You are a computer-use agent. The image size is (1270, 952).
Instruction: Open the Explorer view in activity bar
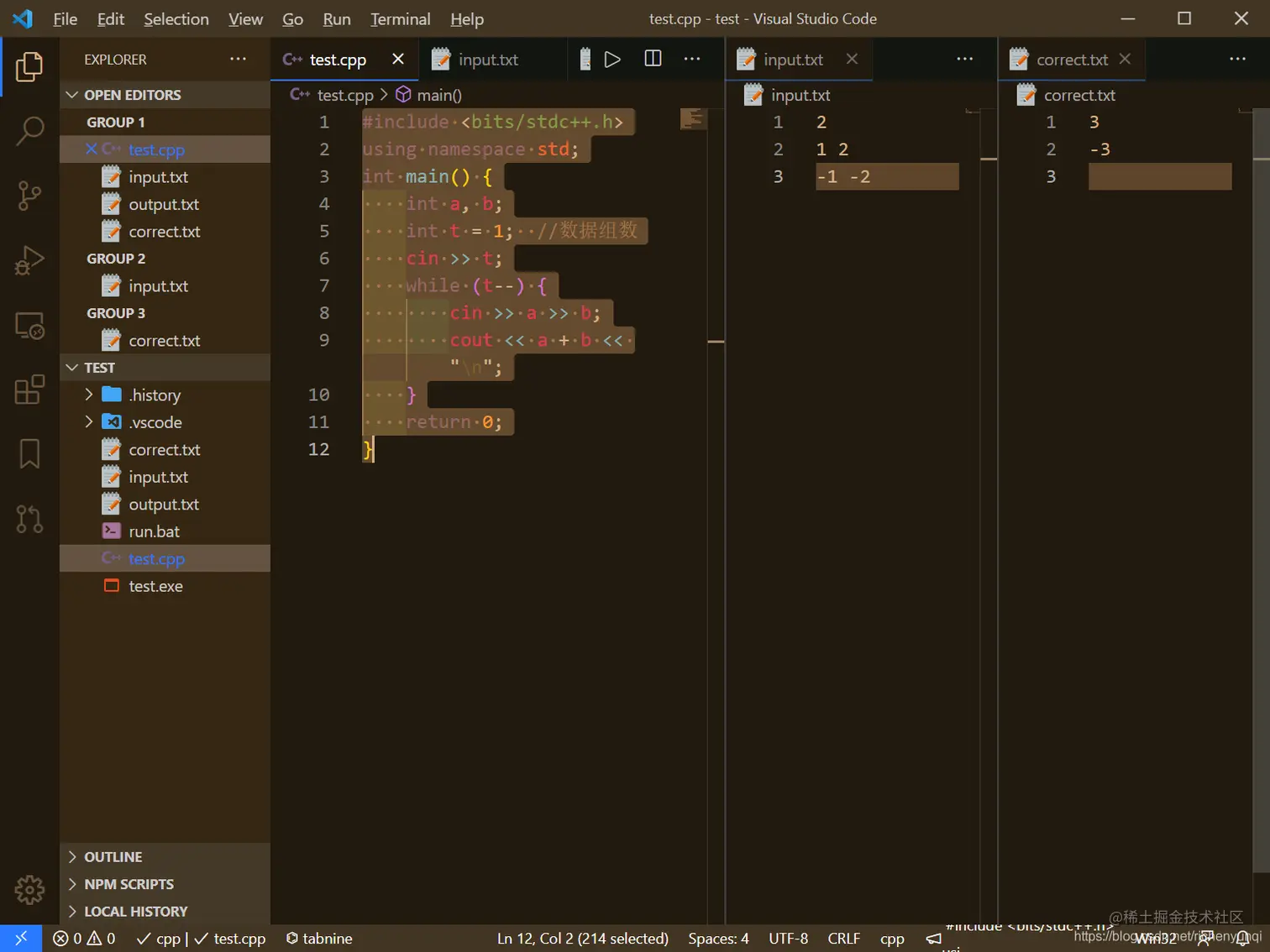click(x=29, y=66)
